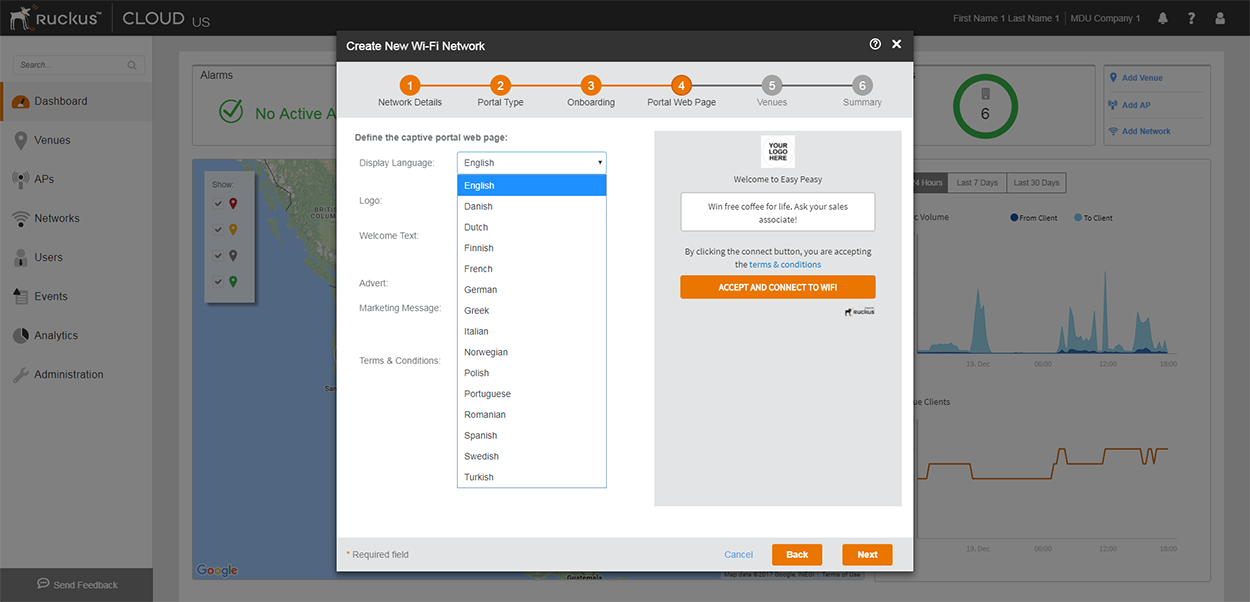This screenshot has height=602, width=1250.
Task: Toggle the yellow map marker checkbox
Action: (x=219, y=229)
